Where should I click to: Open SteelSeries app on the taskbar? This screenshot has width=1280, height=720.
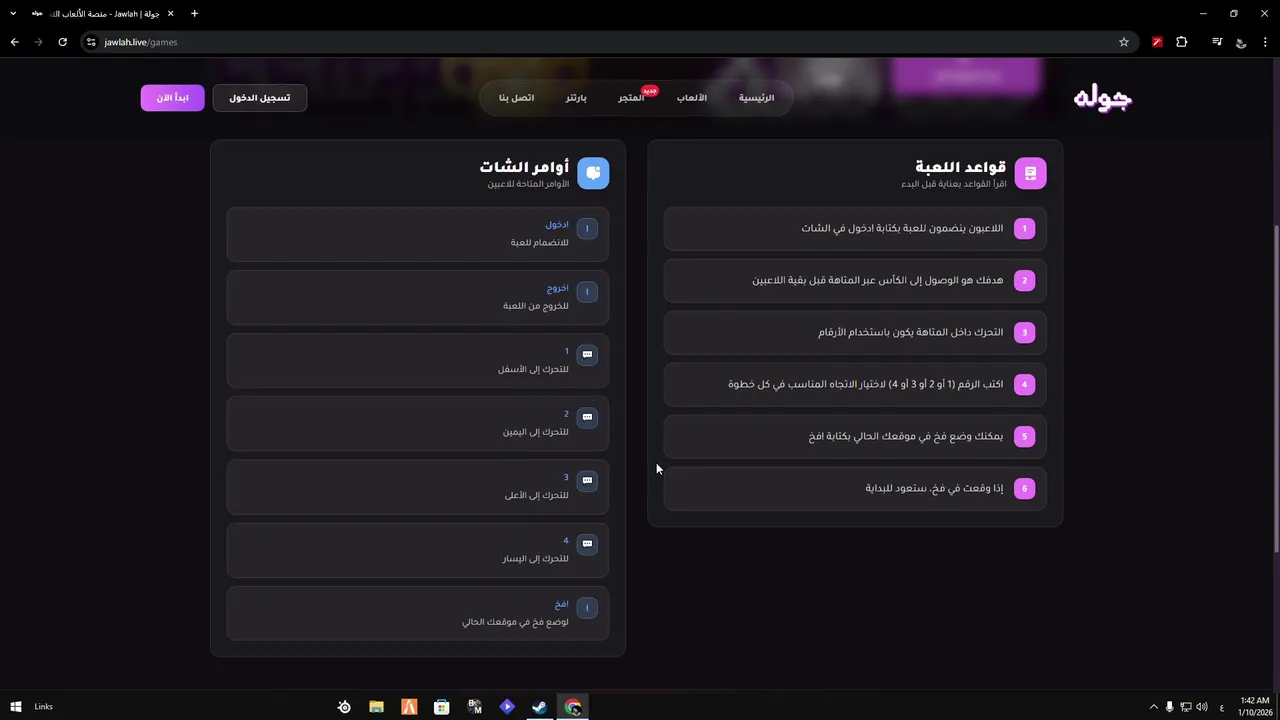[x=344, y=707]
